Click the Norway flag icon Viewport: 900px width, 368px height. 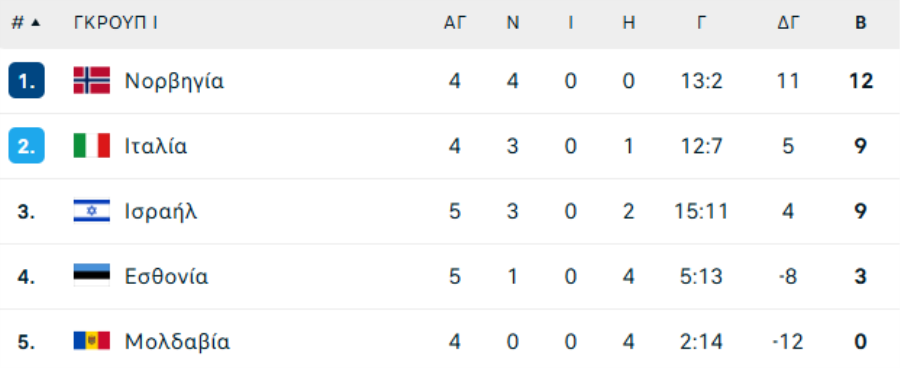[x=92, y=80]
